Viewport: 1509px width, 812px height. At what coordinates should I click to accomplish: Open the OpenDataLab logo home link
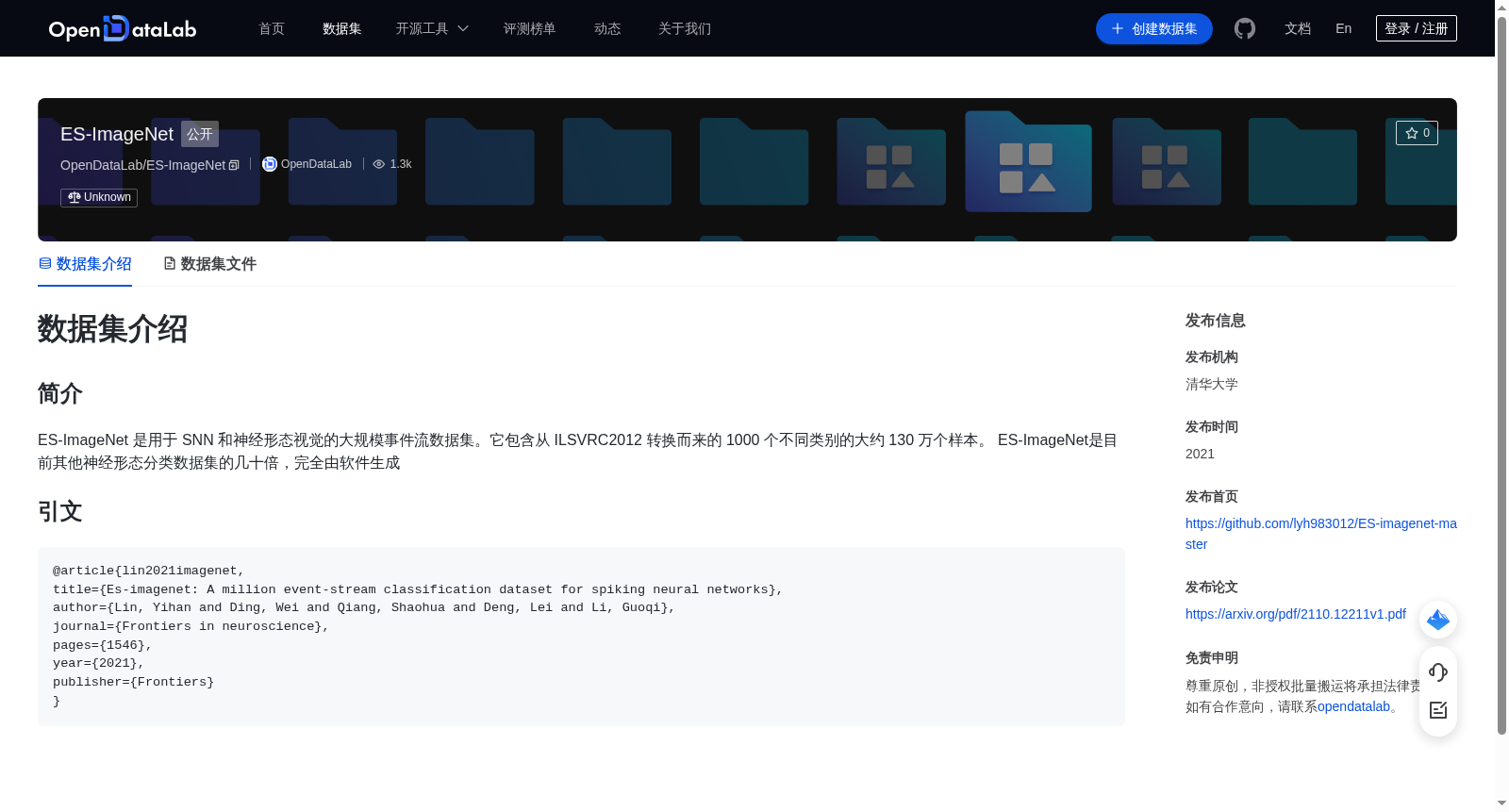(123, 28)
